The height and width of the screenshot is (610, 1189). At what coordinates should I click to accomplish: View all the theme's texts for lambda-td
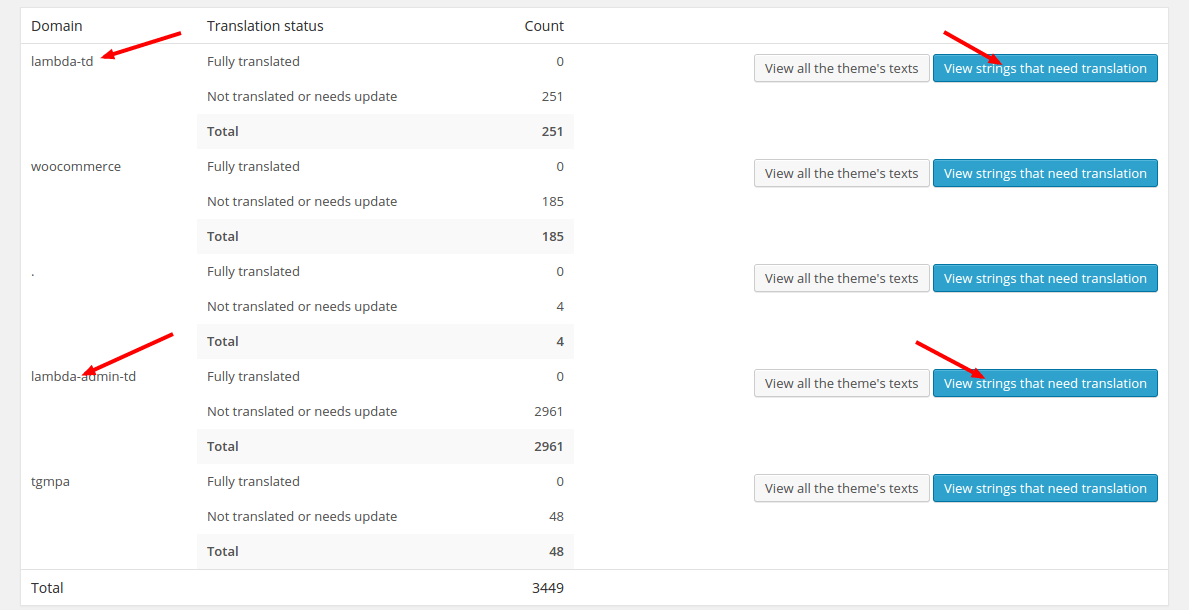tap(841, 68)
